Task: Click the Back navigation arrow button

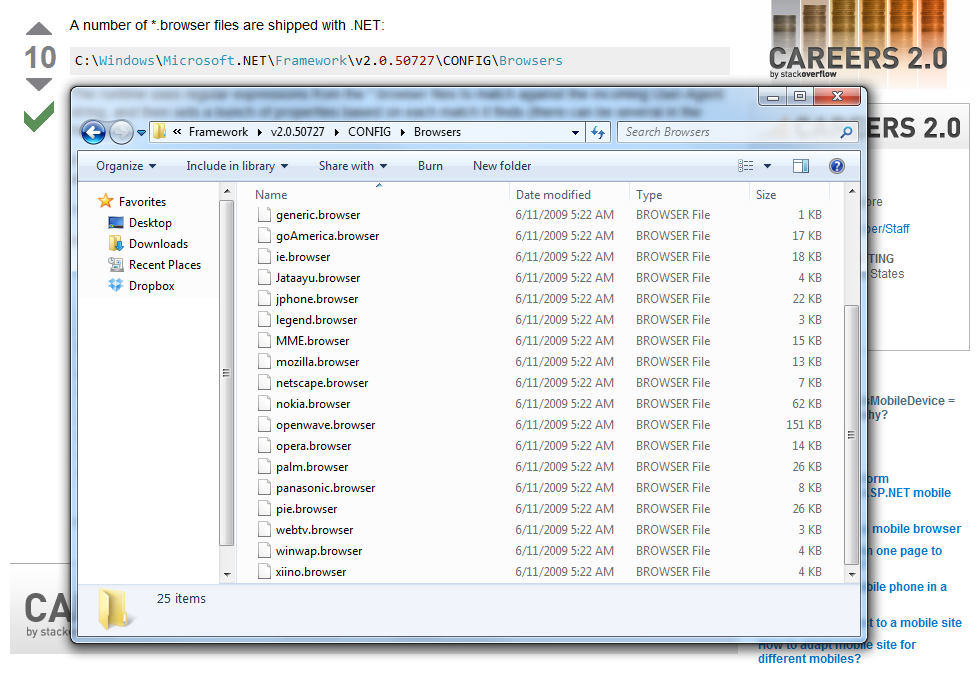Action: (x=93, y=132)
